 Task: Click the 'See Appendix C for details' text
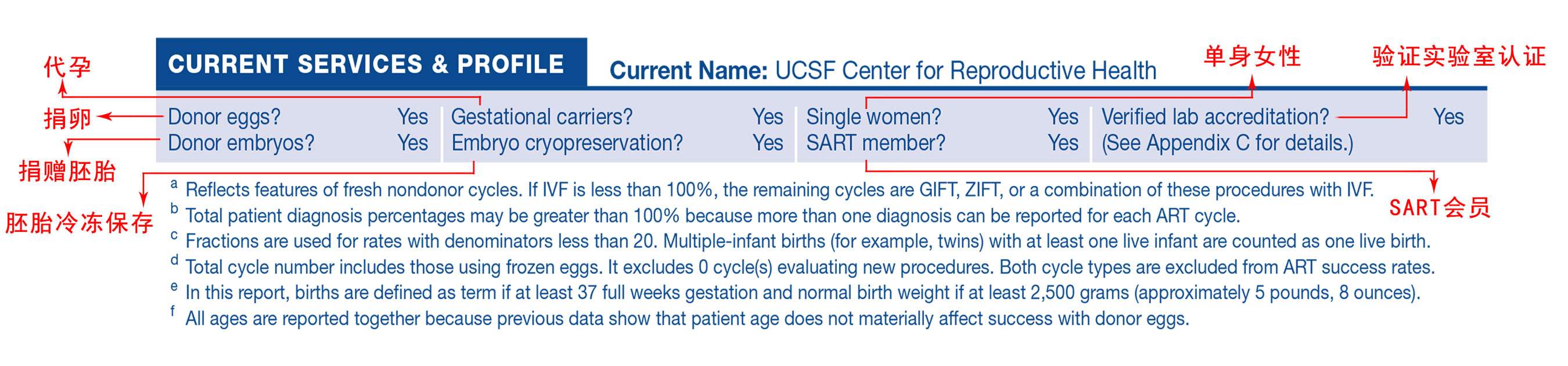[x=1227, y=142]
